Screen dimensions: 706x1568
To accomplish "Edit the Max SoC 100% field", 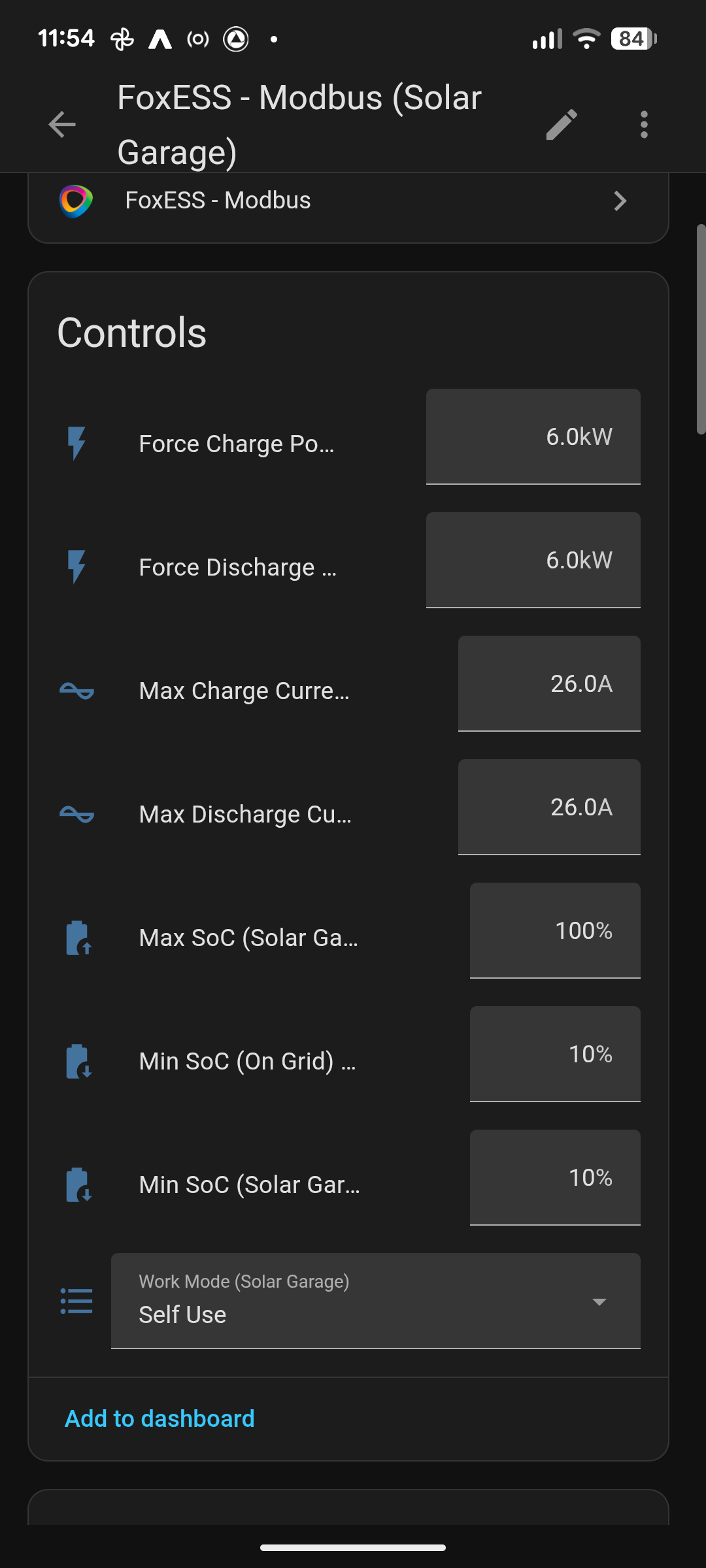I will coord(555,930).
